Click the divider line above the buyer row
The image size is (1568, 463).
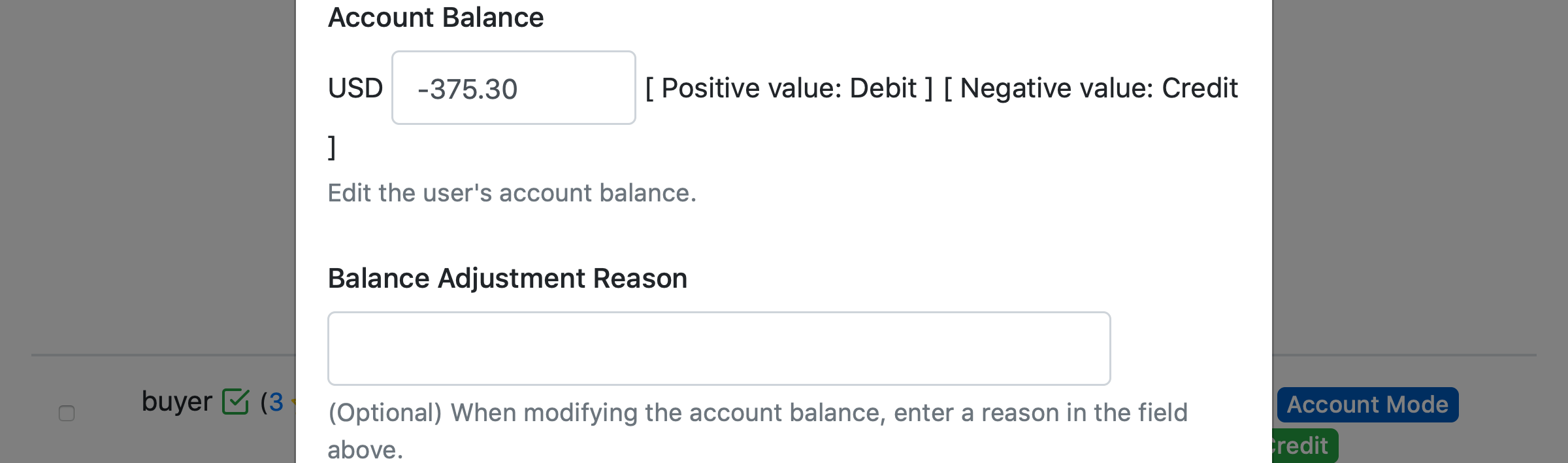click(163, 355)
